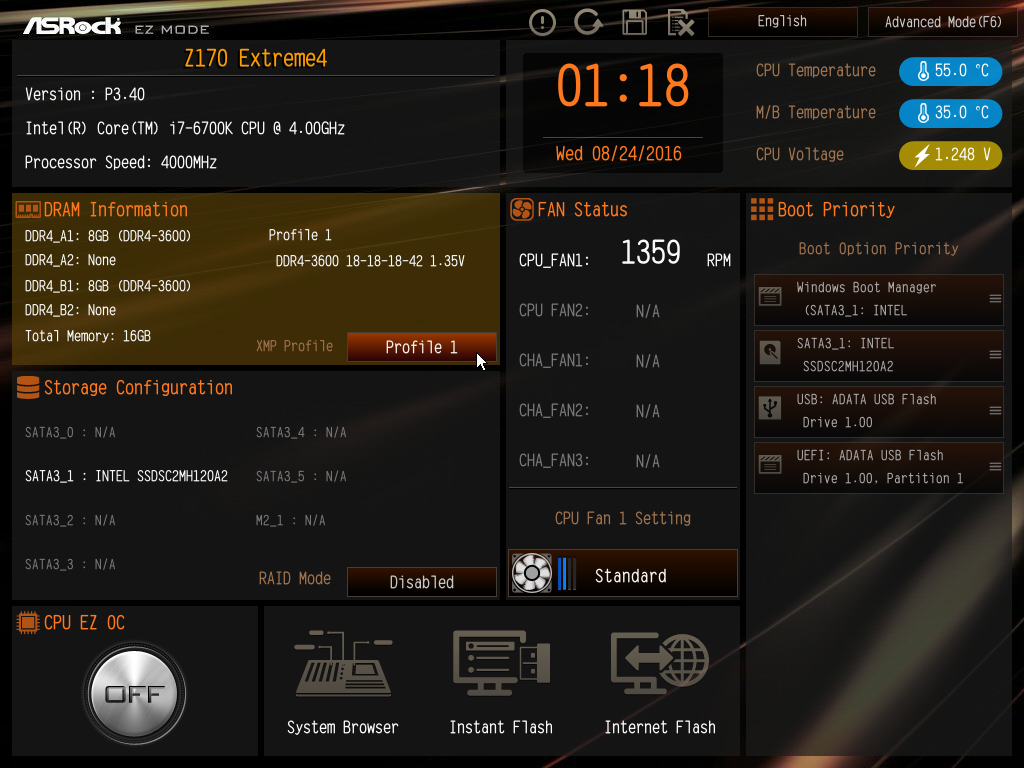Open the XMP Profile 1 selector
Screen dimensions: 1024x768
coord(421,347)
